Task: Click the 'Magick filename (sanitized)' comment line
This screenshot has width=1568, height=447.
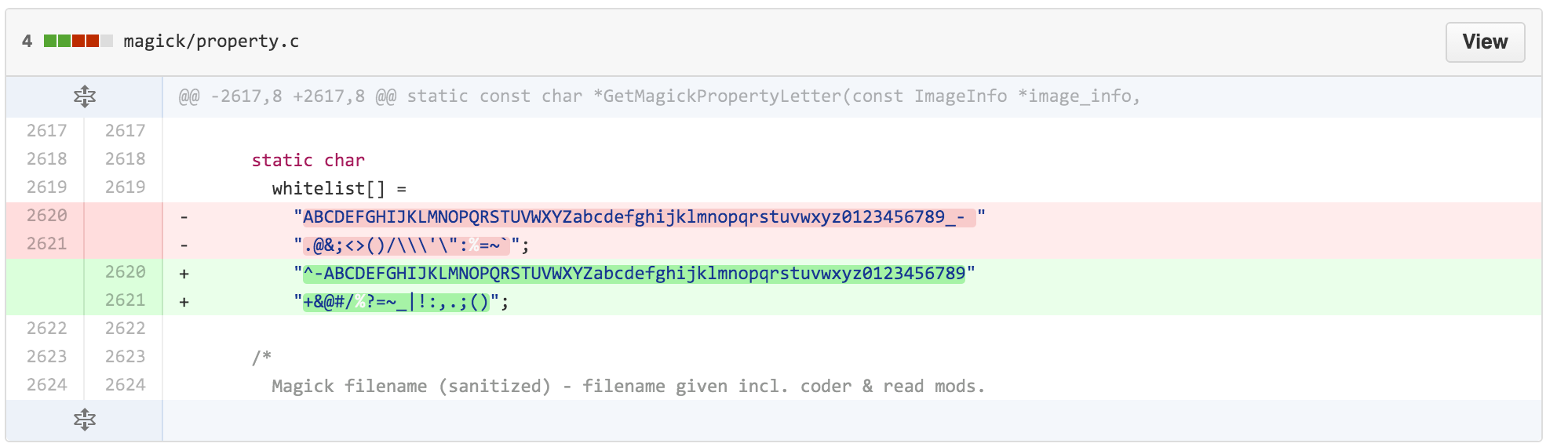Action: (628, 387)
